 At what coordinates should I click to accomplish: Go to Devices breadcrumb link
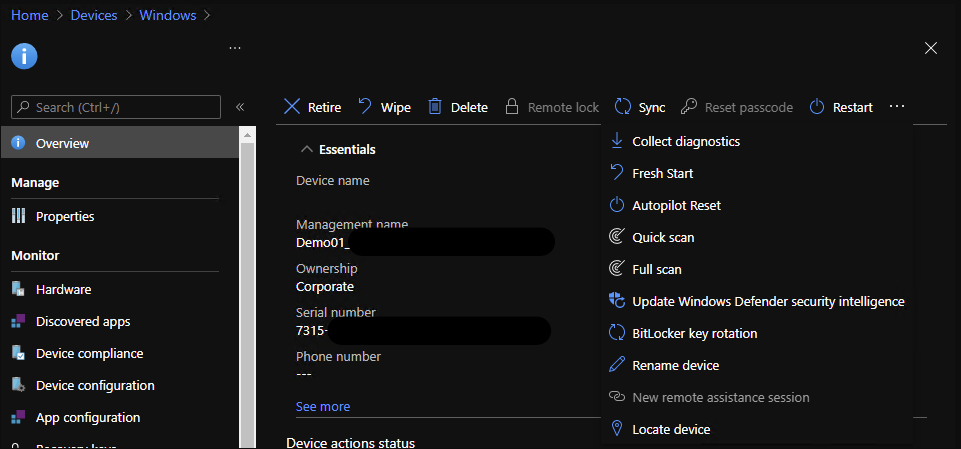(x=94, y=15)
